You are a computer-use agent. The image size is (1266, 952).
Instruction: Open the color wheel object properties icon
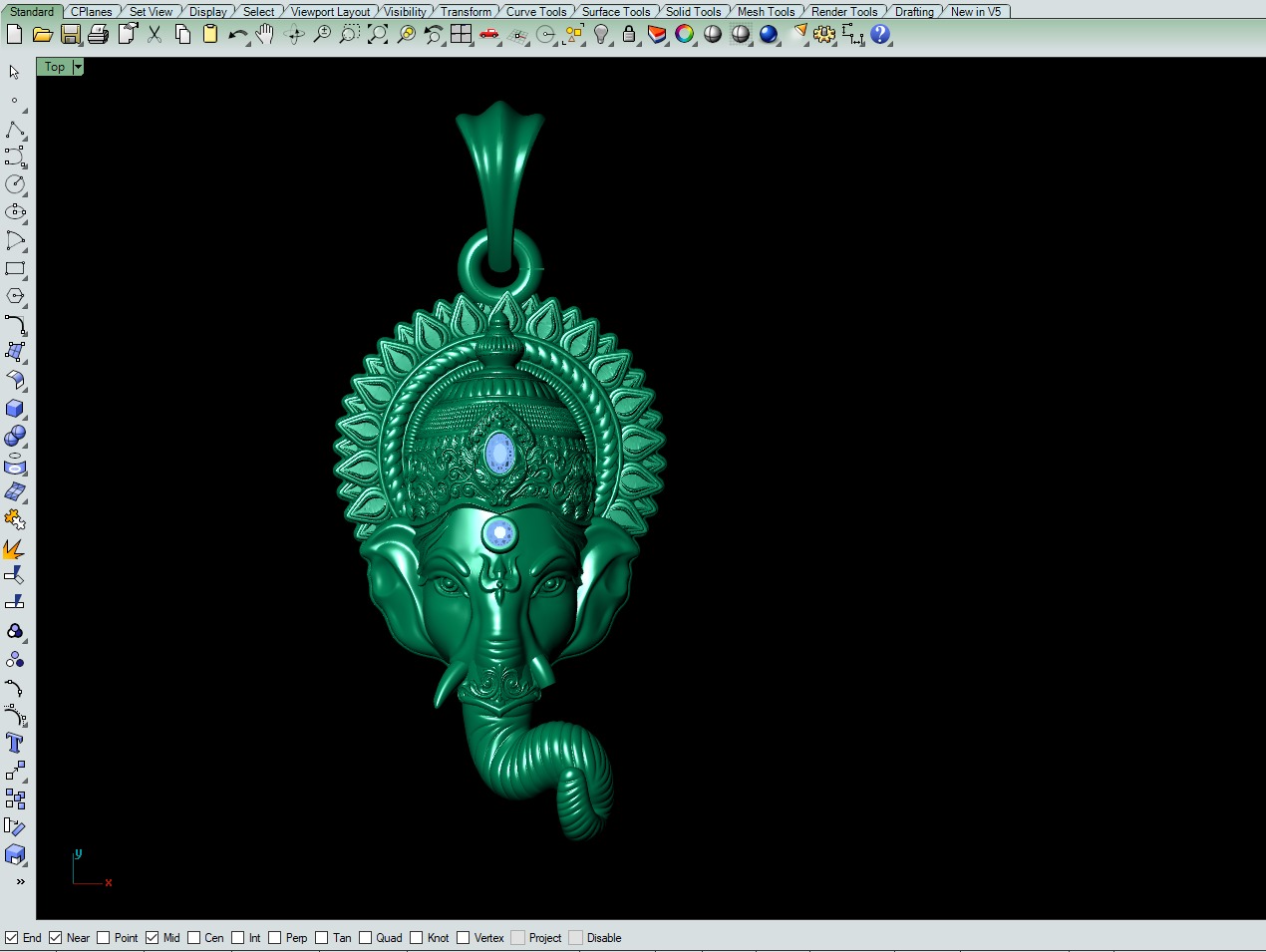click(x=685, y=34)
